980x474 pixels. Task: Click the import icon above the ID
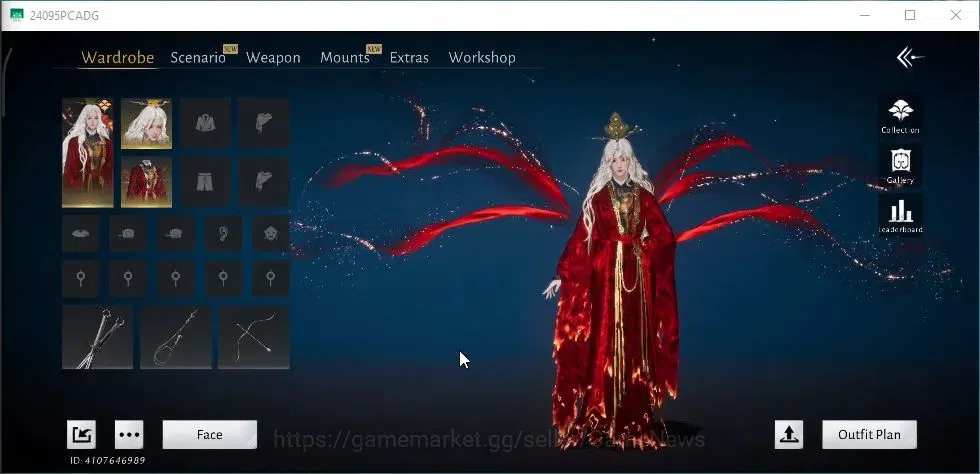(x=82, y=435)
